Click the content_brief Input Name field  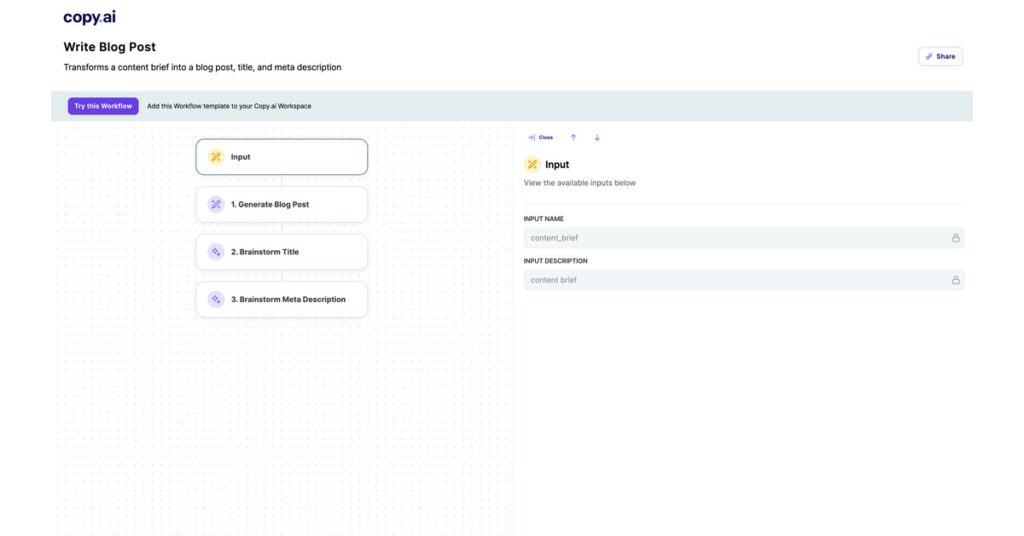pos(735,238)
